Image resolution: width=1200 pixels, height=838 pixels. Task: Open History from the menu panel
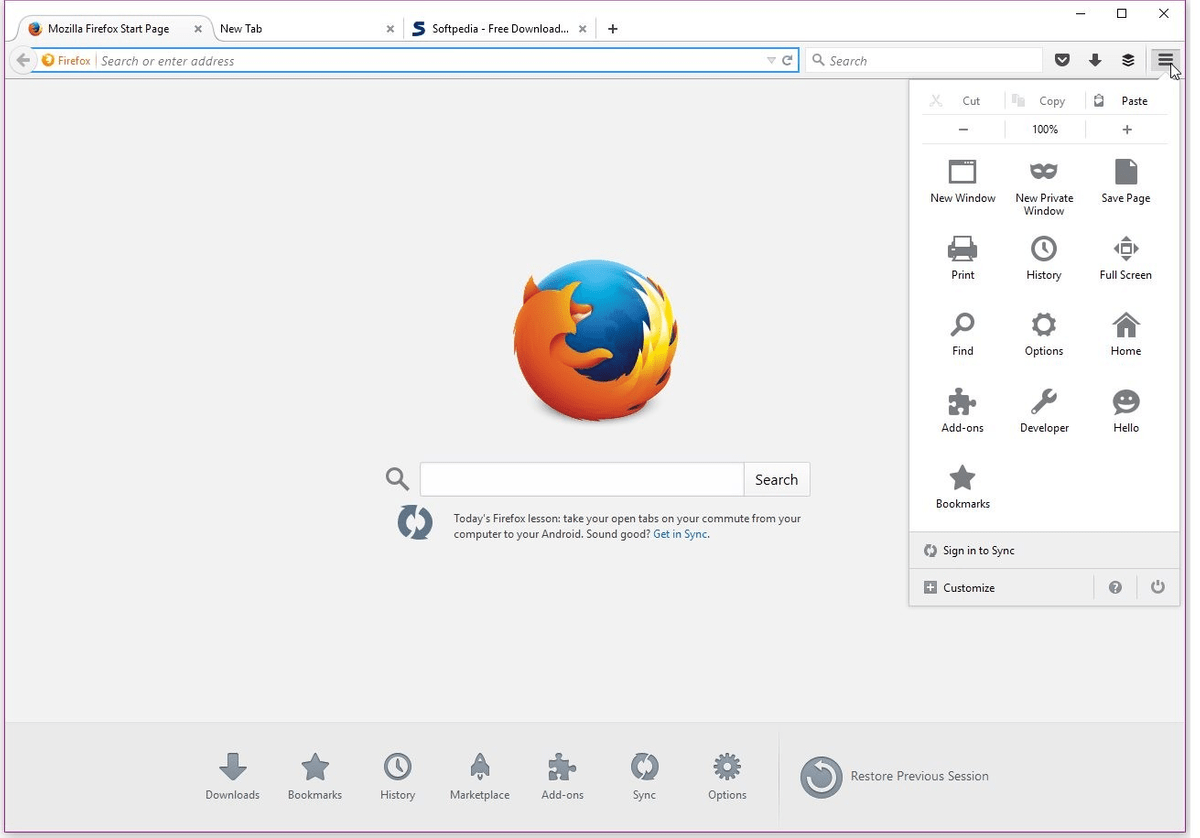pos(1044,258)
